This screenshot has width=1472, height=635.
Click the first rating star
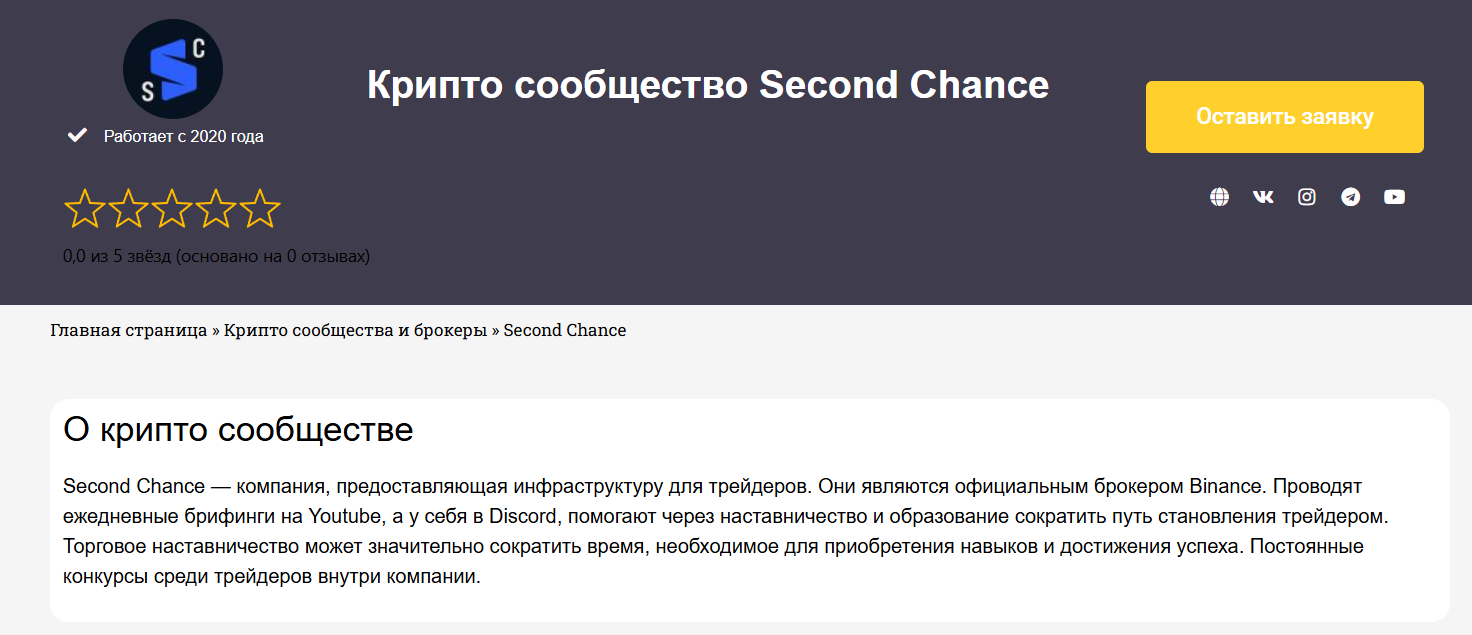(84, 208)
